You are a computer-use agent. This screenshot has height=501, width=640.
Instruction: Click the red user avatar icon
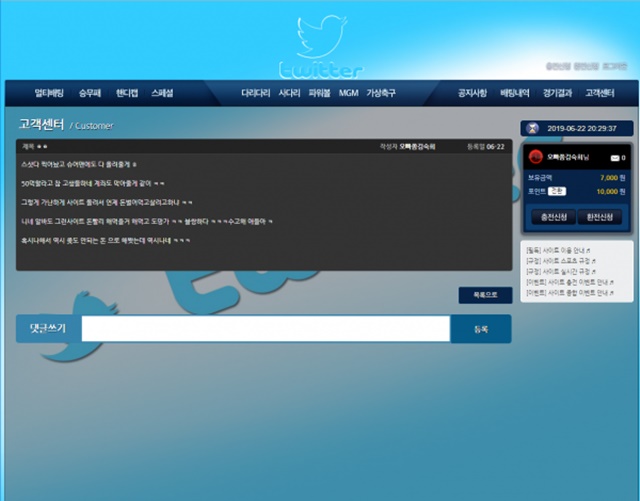(x=535, y=157)
